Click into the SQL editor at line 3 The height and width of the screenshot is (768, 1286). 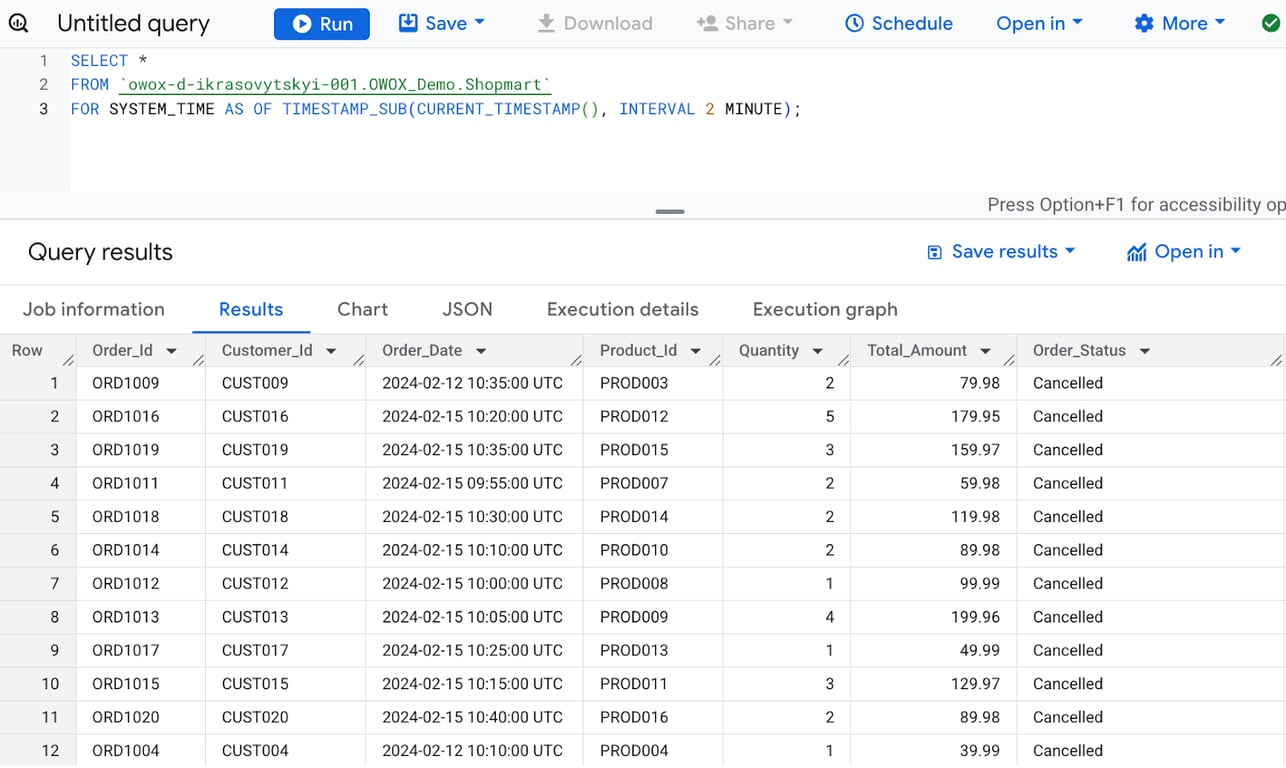pyautogui.click(x=435, y=109)
